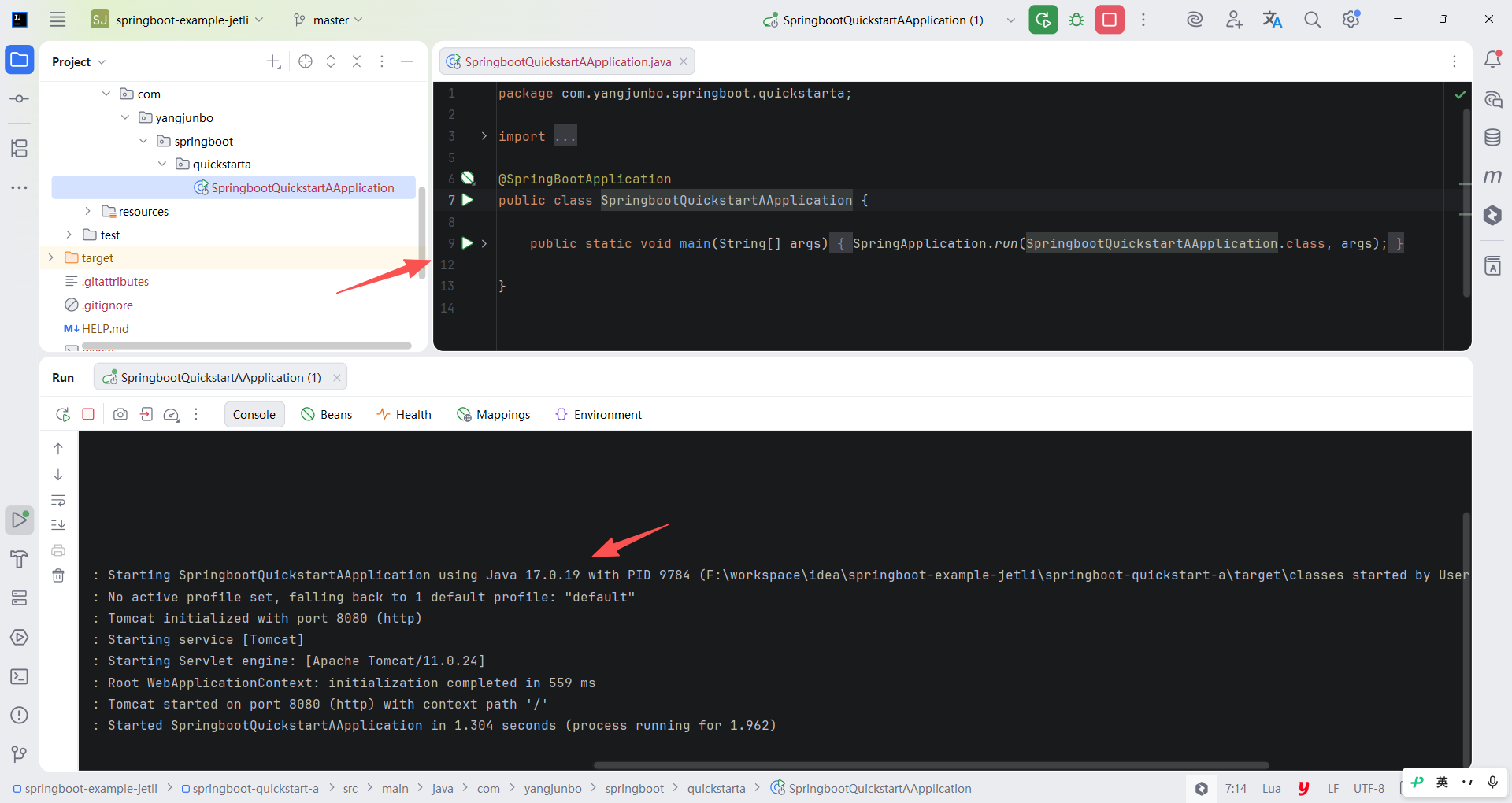This screenshot has height=803, width=1512.
Task: Collapse the quickstarta package node
Action: [x=162, y=164]
